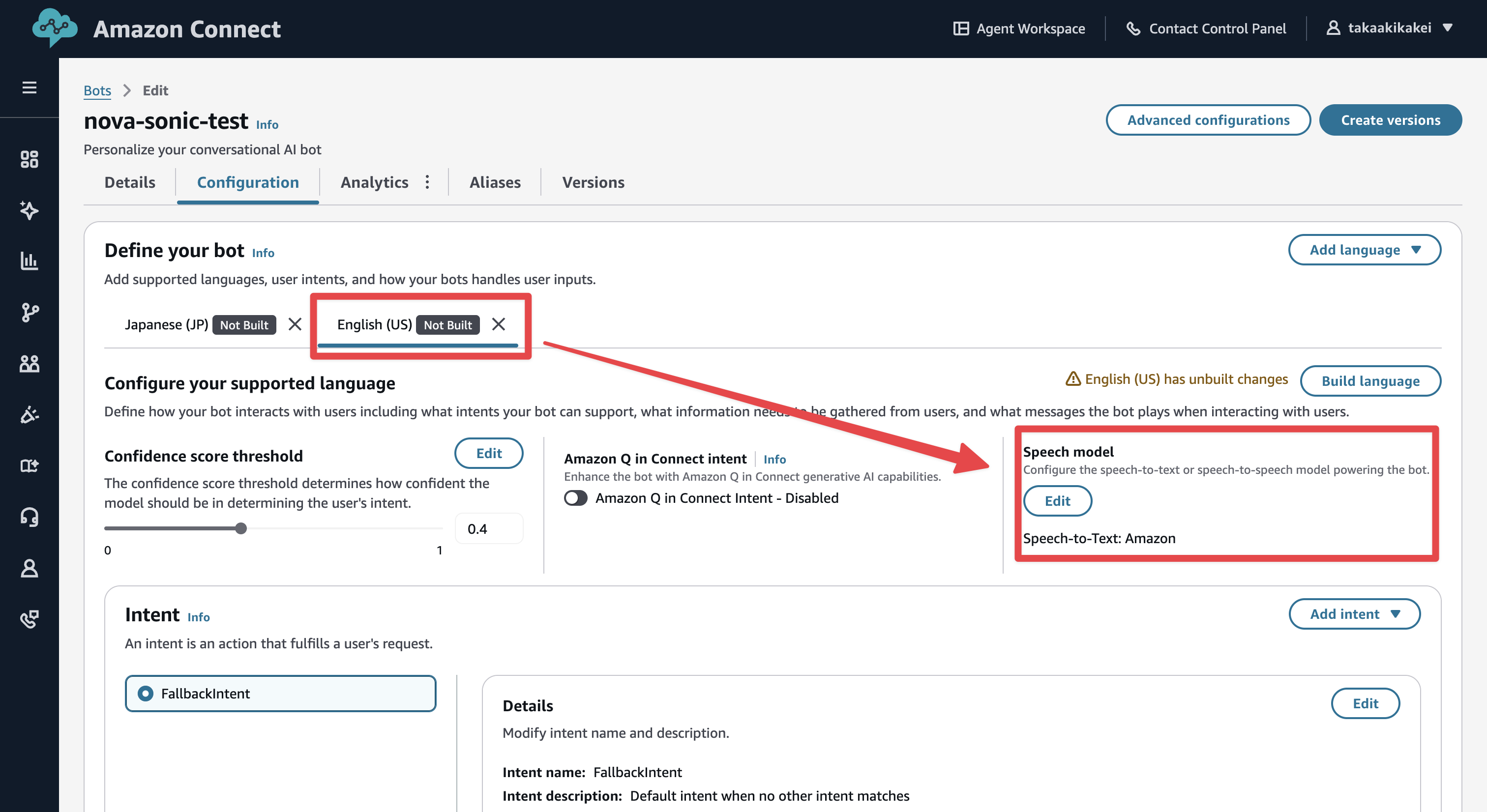
Task: Select the Japanese (JP) language tab
Action: pos(166,324)
